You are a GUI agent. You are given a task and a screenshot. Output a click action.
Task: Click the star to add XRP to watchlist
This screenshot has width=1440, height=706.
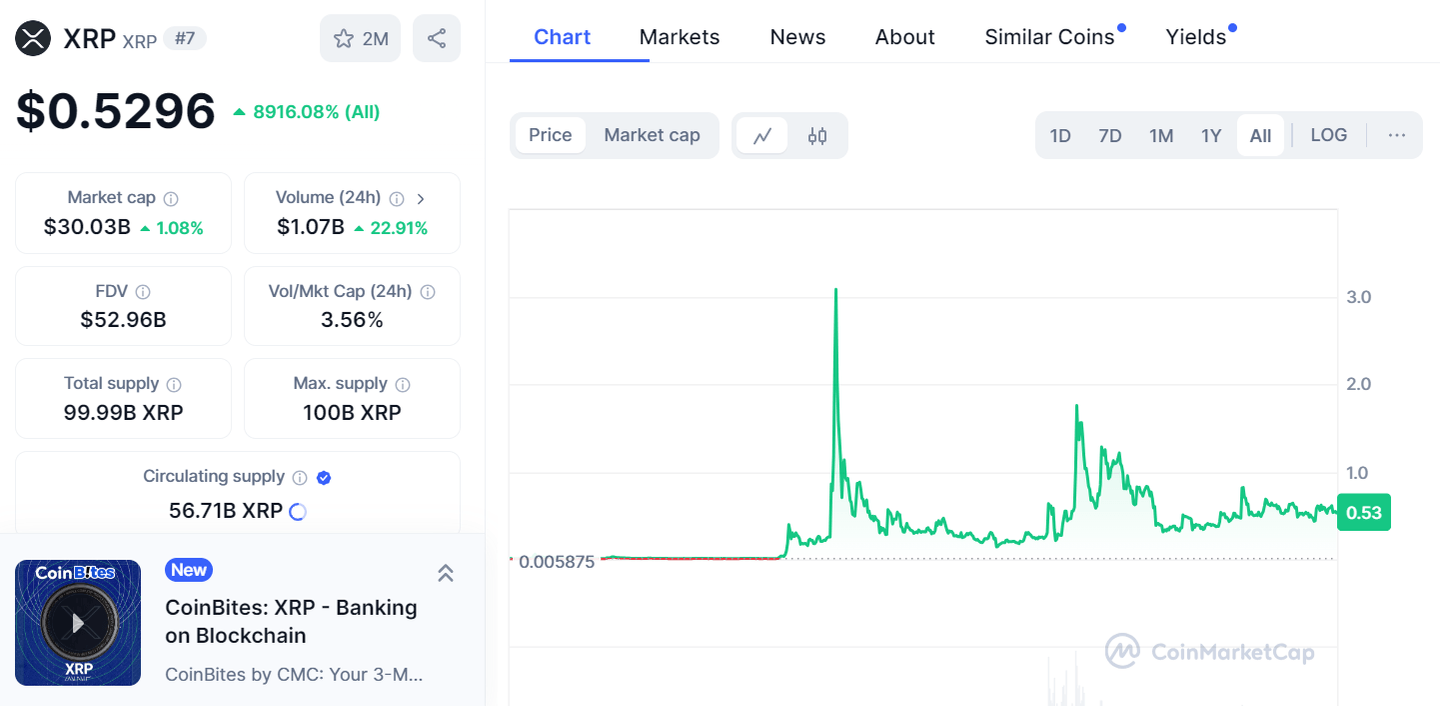(x=342, y=36)
